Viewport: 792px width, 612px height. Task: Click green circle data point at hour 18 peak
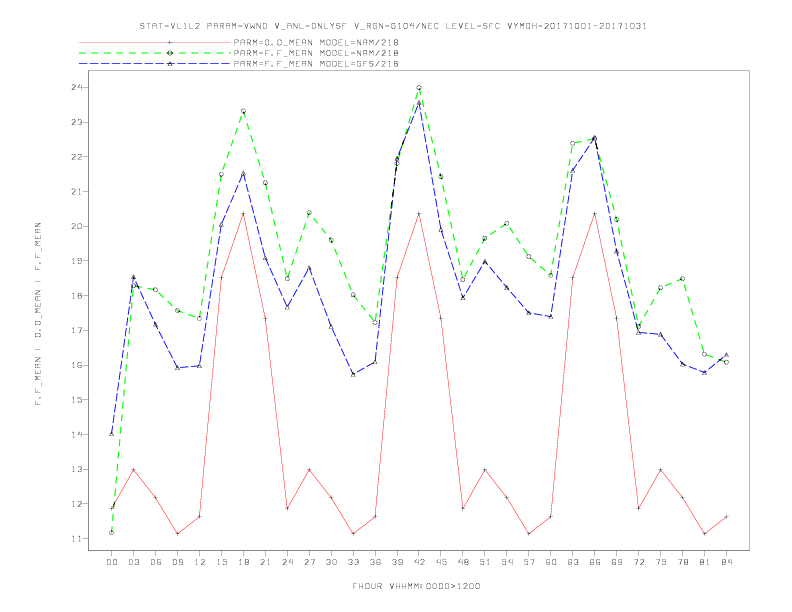[243, 111]
